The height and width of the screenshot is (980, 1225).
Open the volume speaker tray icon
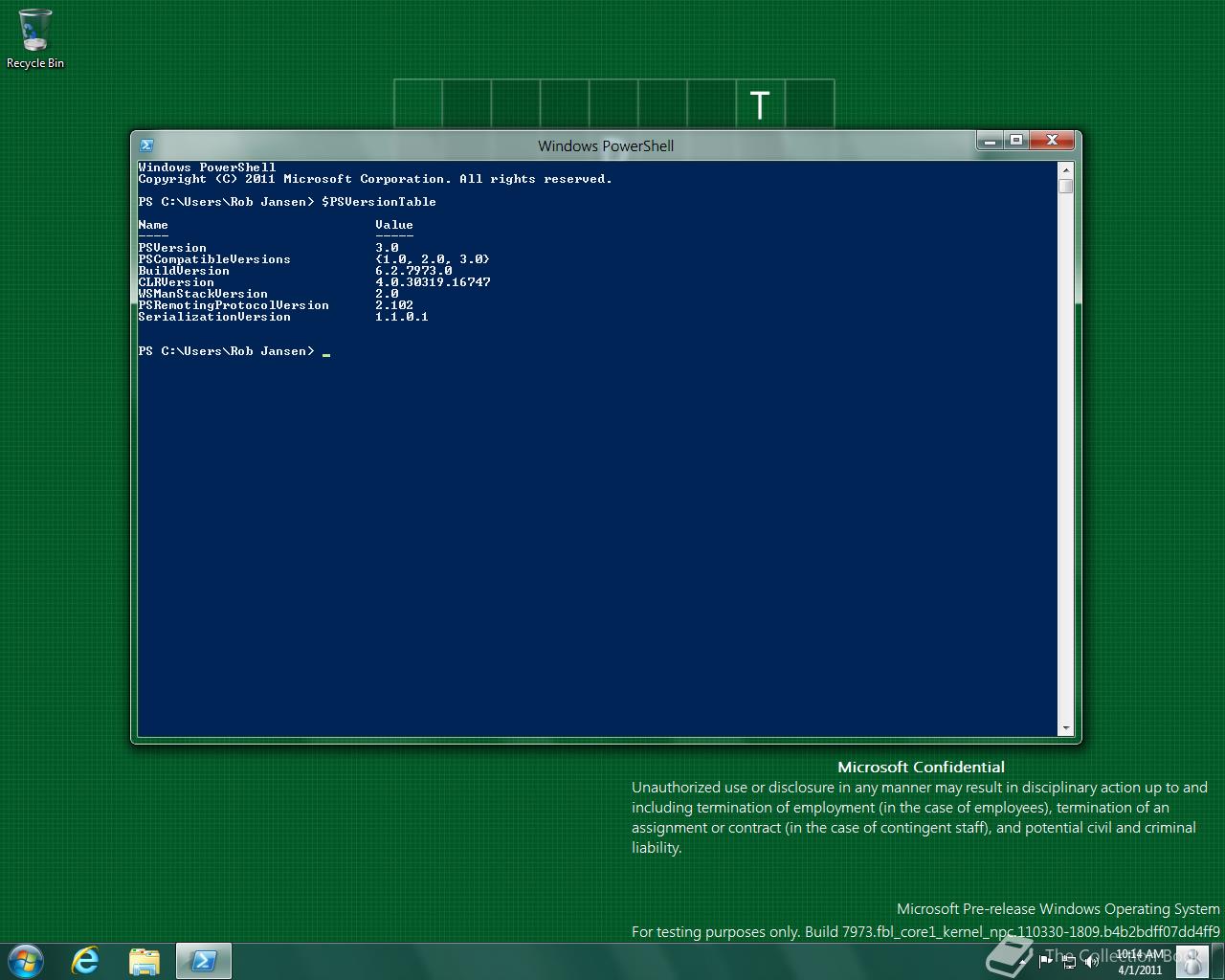click(x=1091, y=962)
